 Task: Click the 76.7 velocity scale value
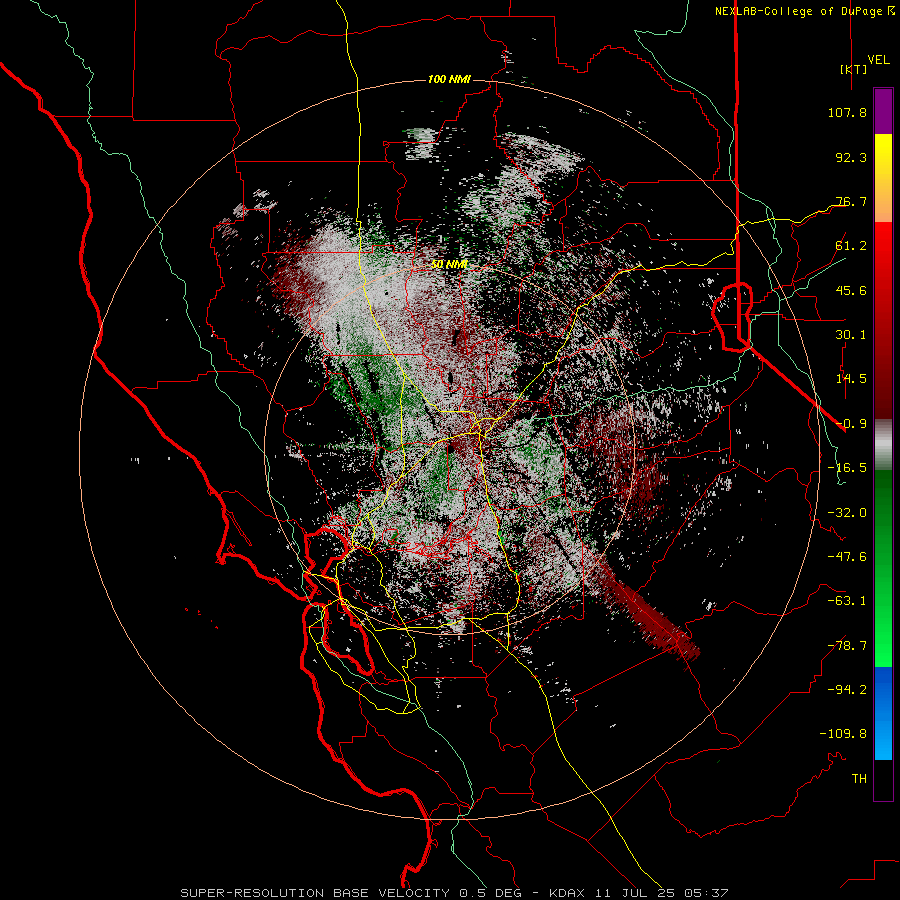coord(851,201)
